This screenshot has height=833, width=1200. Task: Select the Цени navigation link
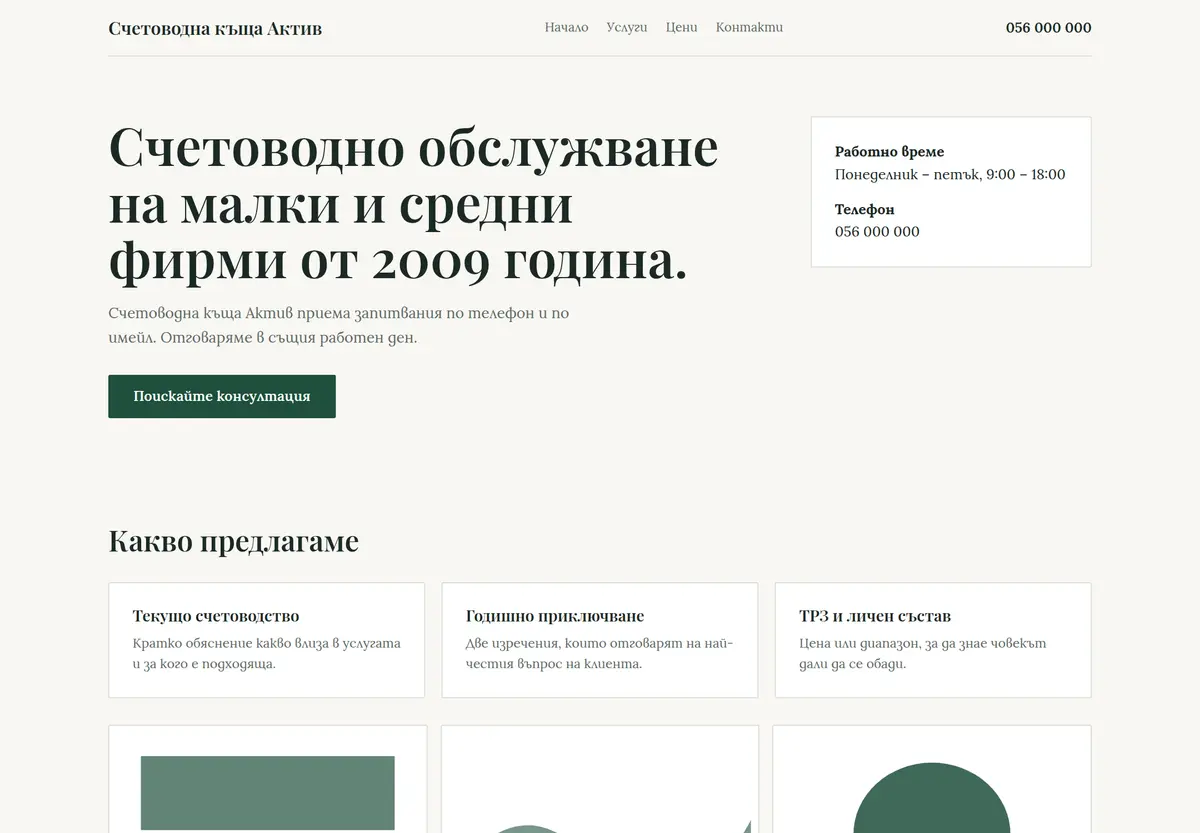tap(681, 27)
